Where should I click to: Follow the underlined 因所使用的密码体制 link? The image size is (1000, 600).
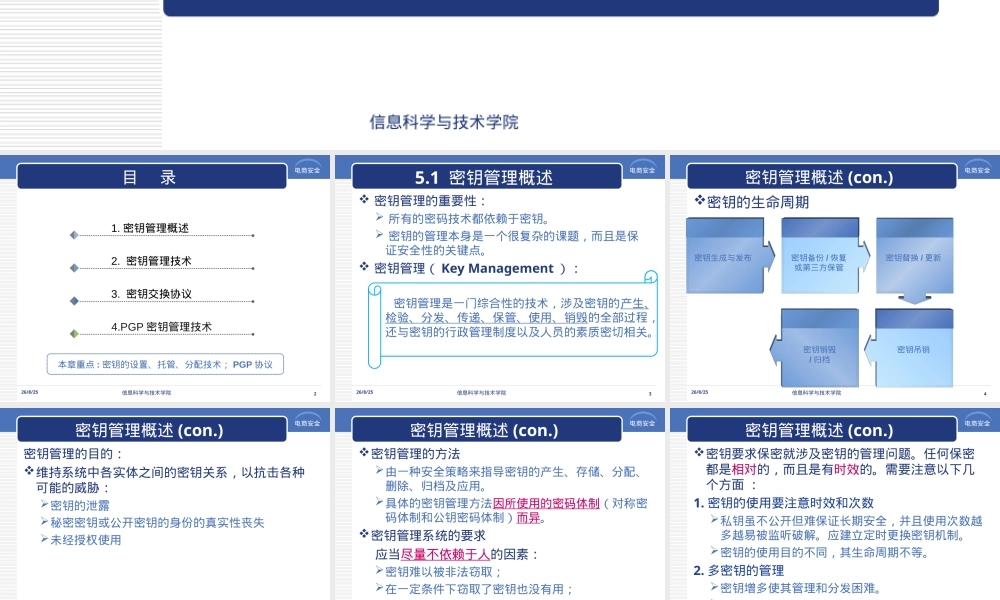(546, 503)
